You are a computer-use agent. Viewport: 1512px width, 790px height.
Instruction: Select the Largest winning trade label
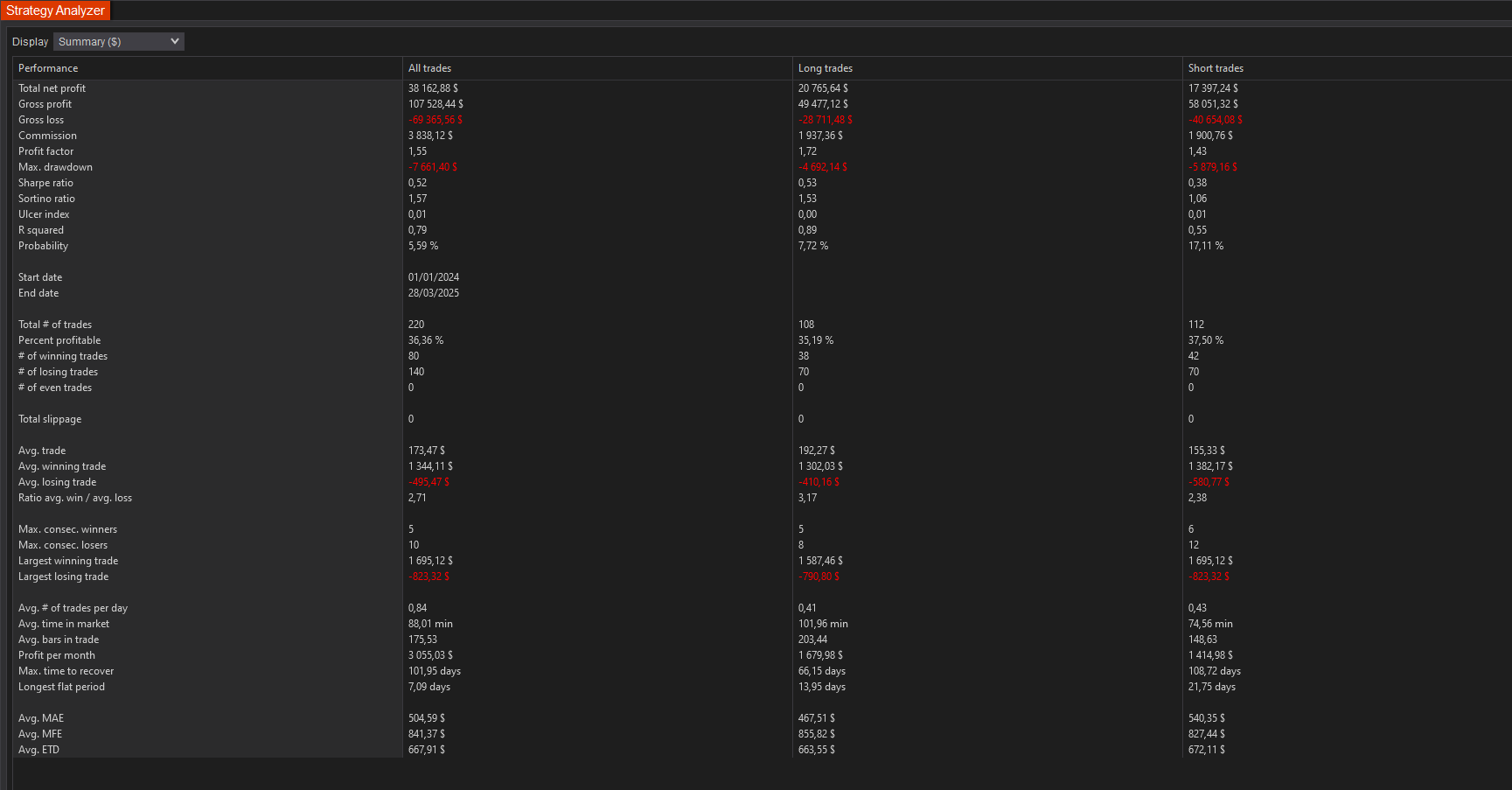pyautogui.click(x=68, y=561)
